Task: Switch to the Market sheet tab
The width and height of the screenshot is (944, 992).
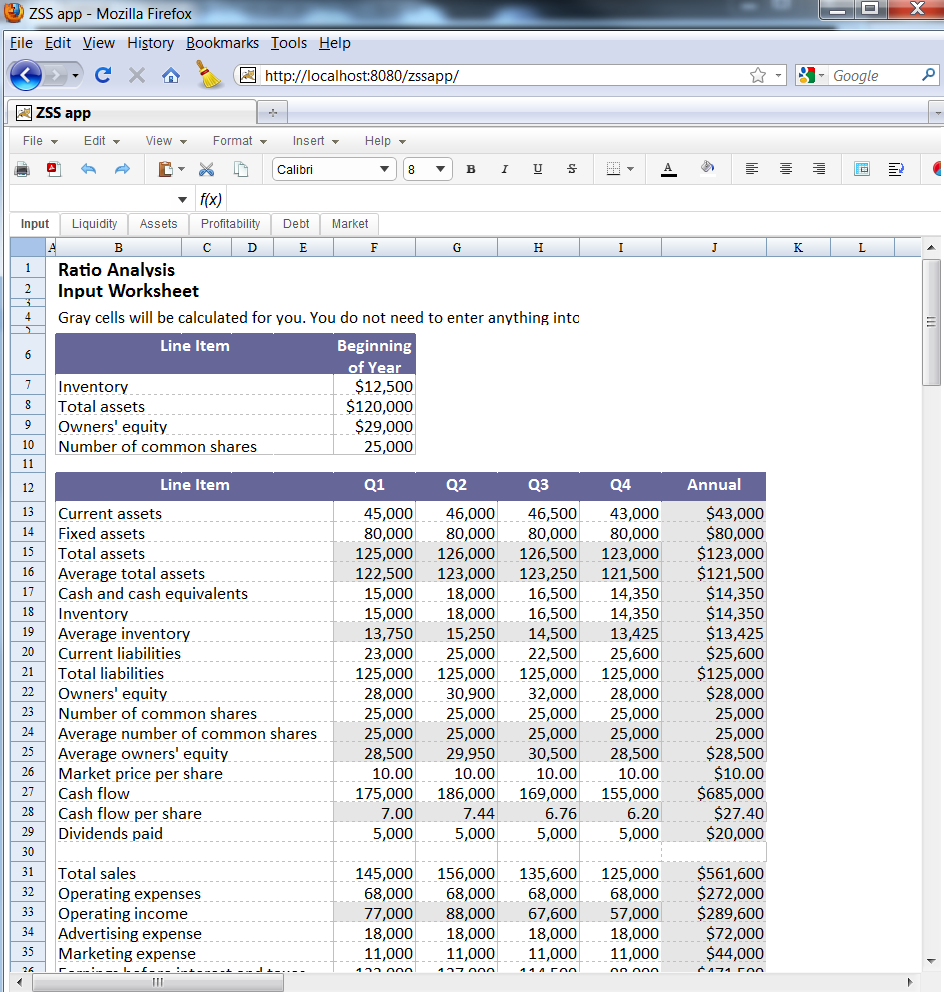Action: click(350, 224)
